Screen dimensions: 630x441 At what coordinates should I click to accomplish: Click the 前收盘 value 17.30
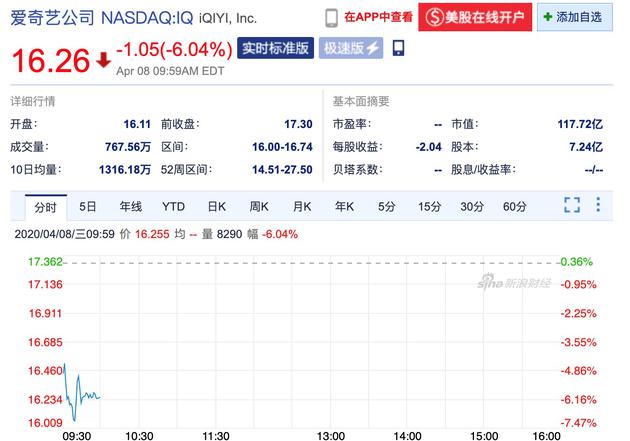tap(299, 124)
